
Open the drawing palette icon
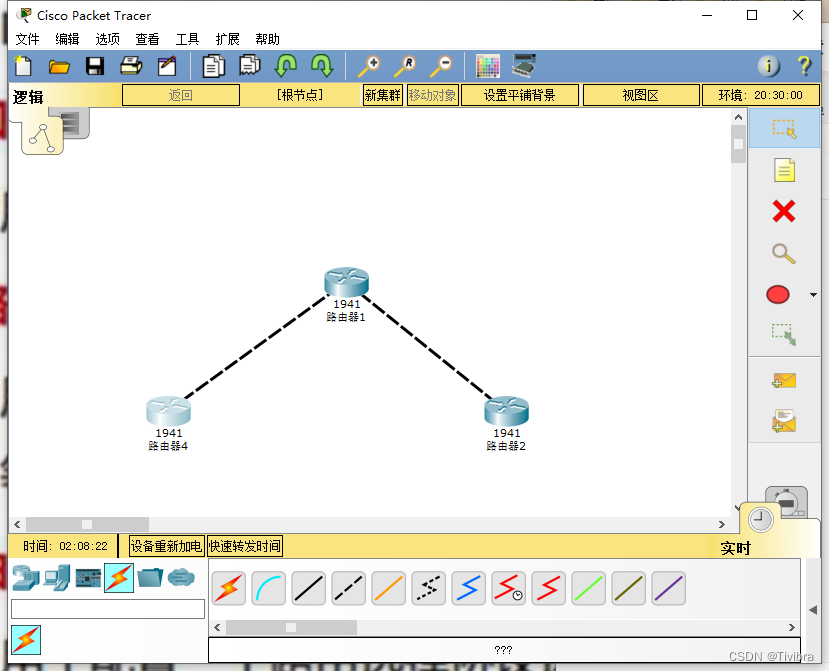(487, 66)
